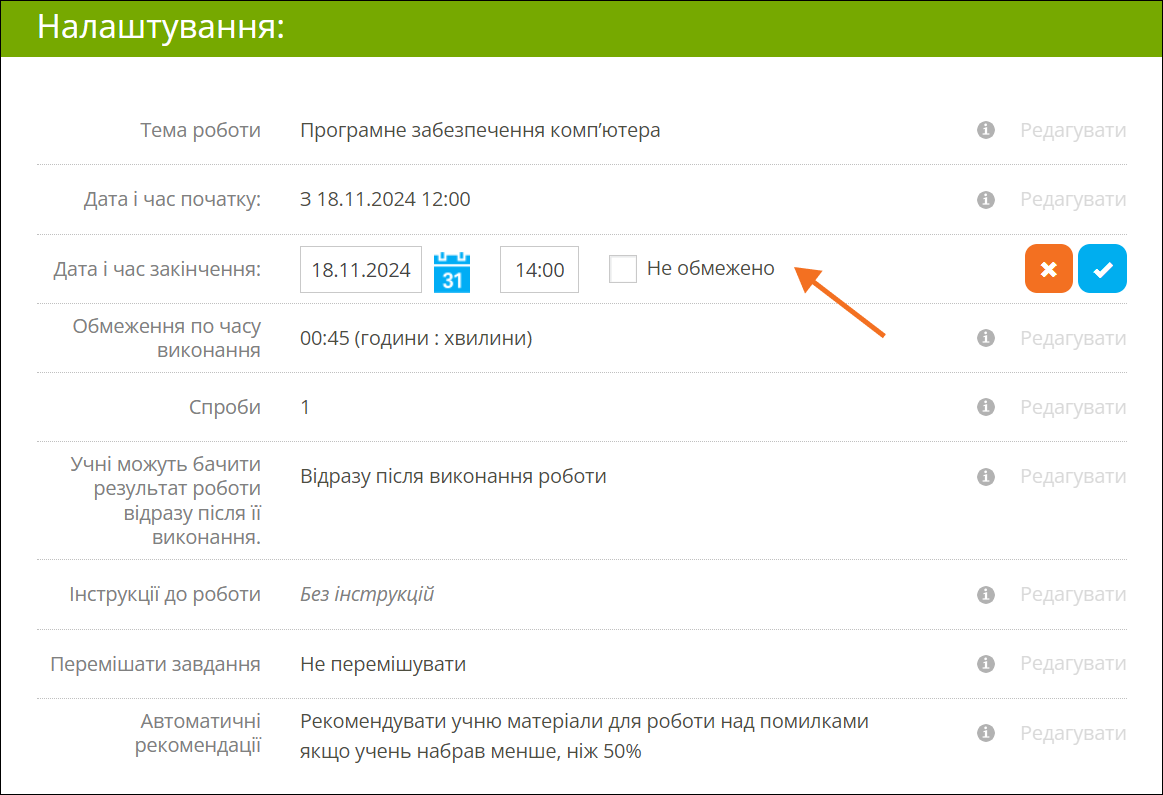This screenshot has height=795, width=1163.
Task: Click info icon for Тема роботи
Action: tap(986, 130)
